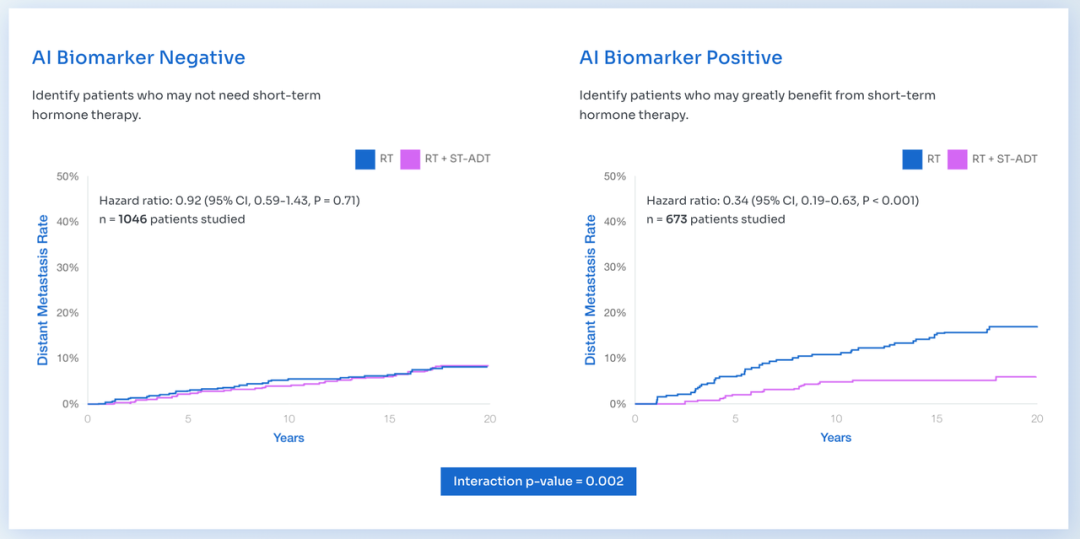Click the pink RT + ST-ADT swatch in the Negative chart
This screenshot has width=1080, height=539.
point(410,159)
